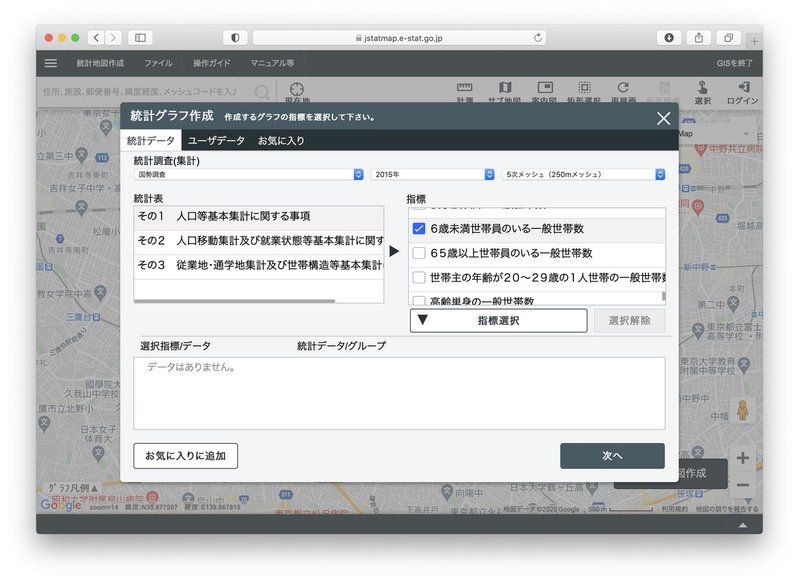The image size is (800, 583).
Task: Select row その2 人口移動集計及び就業状態等基本集計
Action: (259, 241)
